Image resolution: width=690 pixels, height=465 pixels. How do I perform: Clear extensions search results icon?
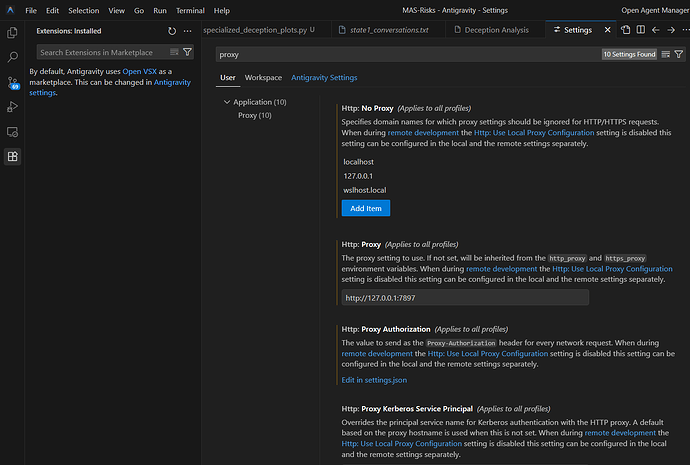[174, 52]
